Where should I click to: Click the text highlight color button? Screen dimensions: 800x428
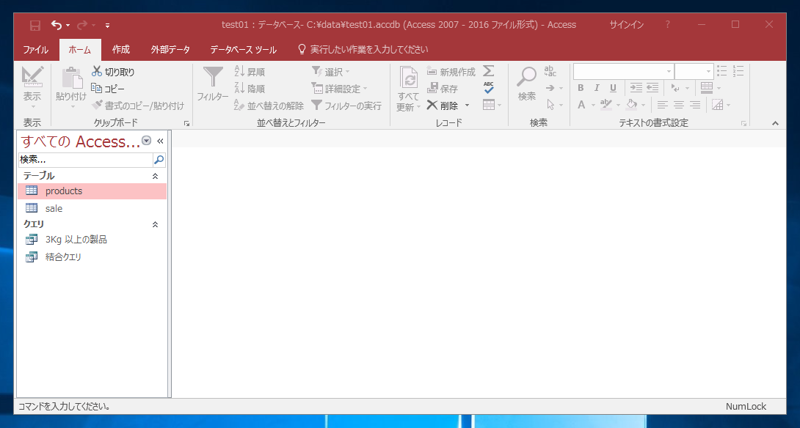(606, 105)
